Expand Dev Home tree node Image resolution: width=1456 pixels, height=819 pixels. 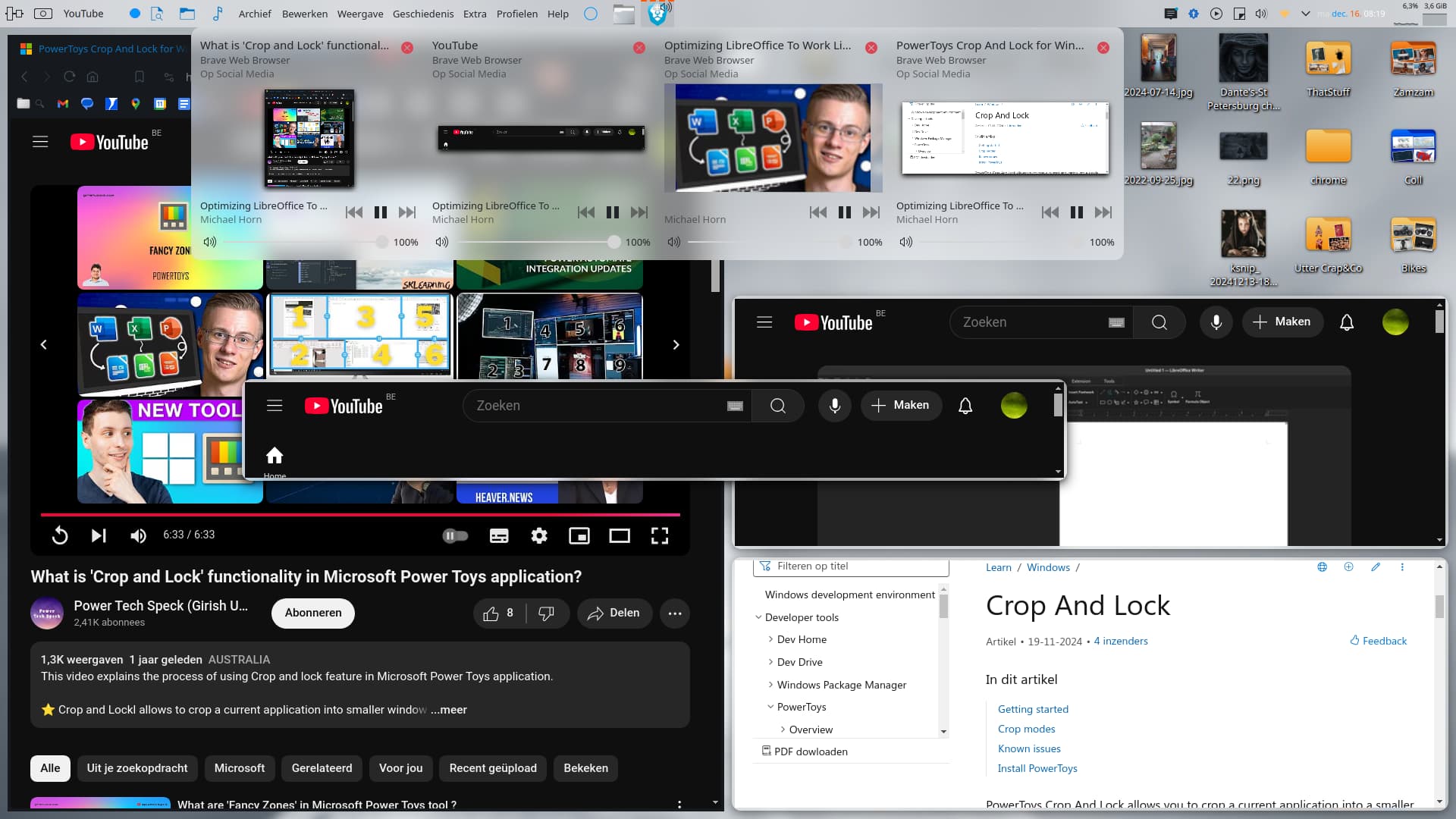(770, 640)
